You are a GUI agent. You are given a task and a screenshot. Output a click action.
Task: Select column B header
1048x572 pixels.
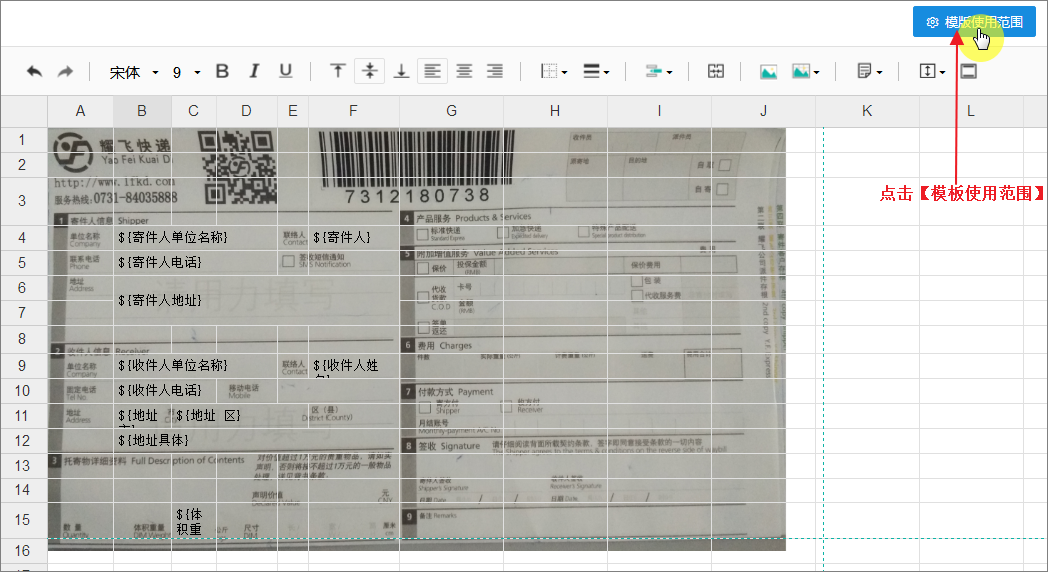142,111
